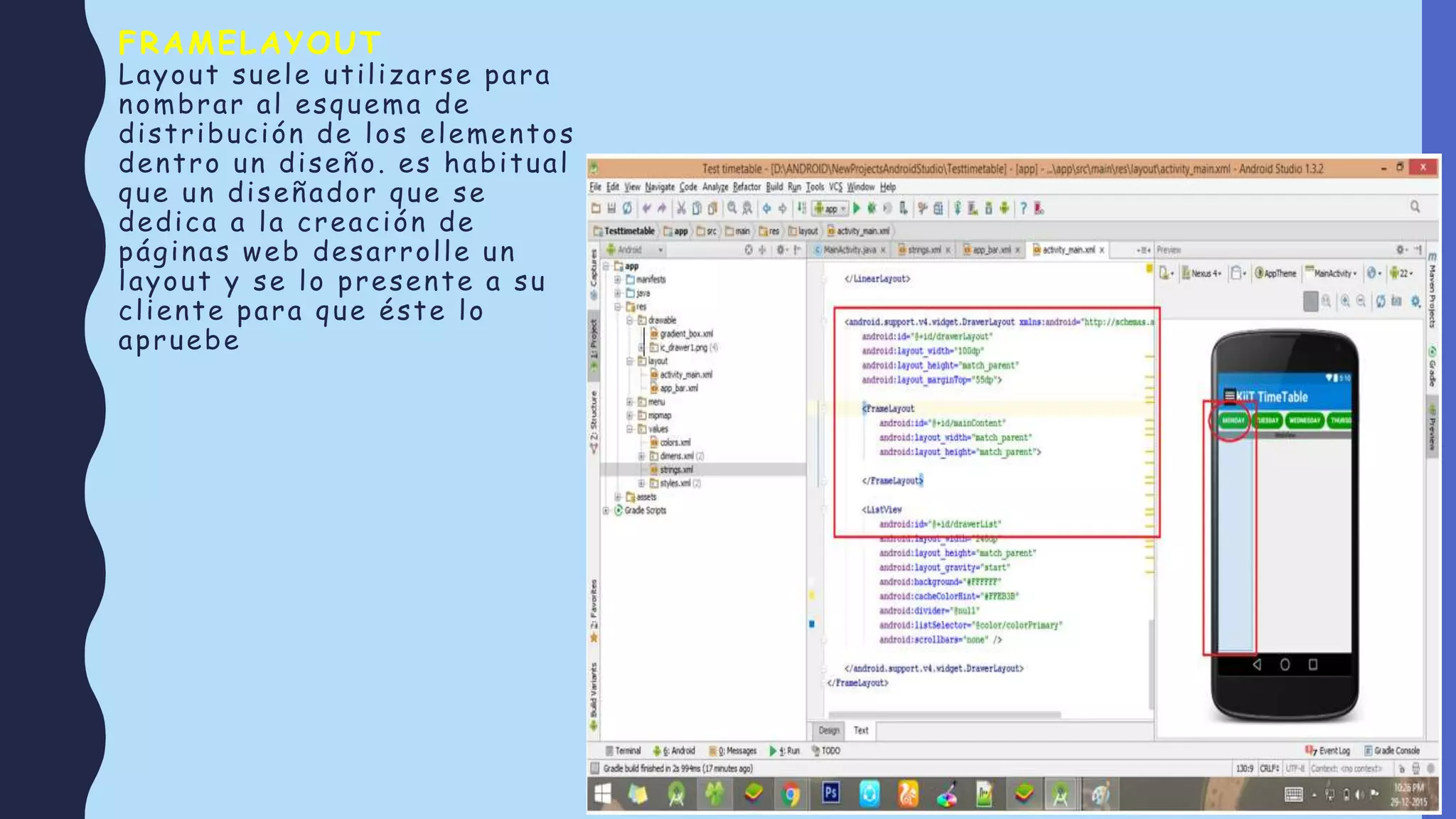
Task: Click the Synchronize toolbar icon
Action: click(x=627, y=208)
